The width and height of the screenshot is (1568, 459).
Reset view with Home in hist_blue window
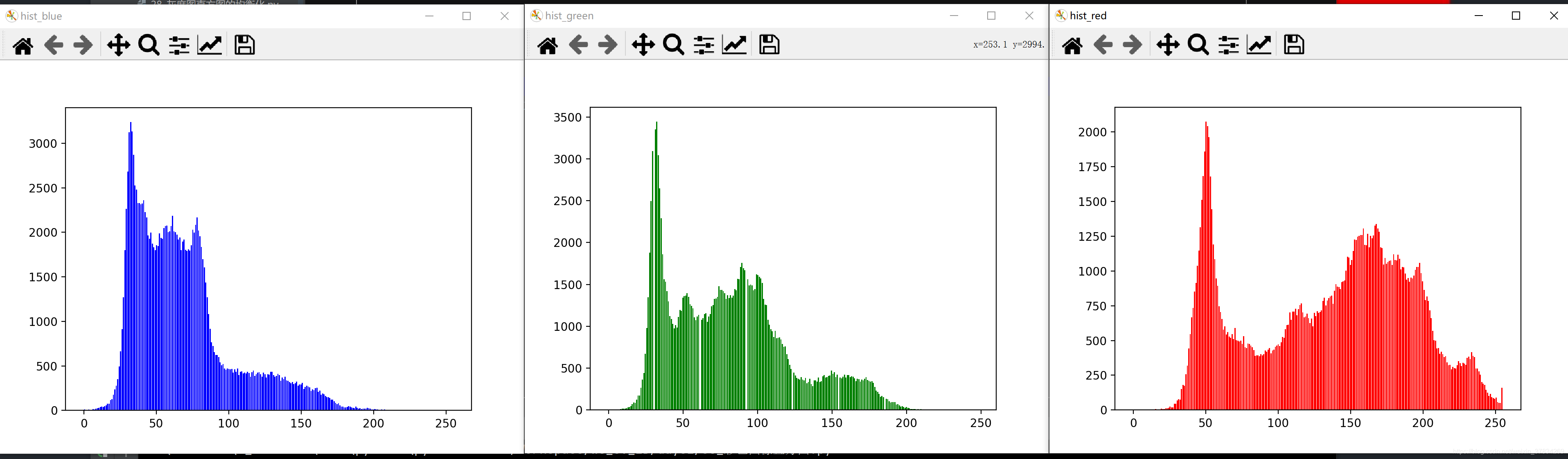pyautogui.click(x=23, y=45)
